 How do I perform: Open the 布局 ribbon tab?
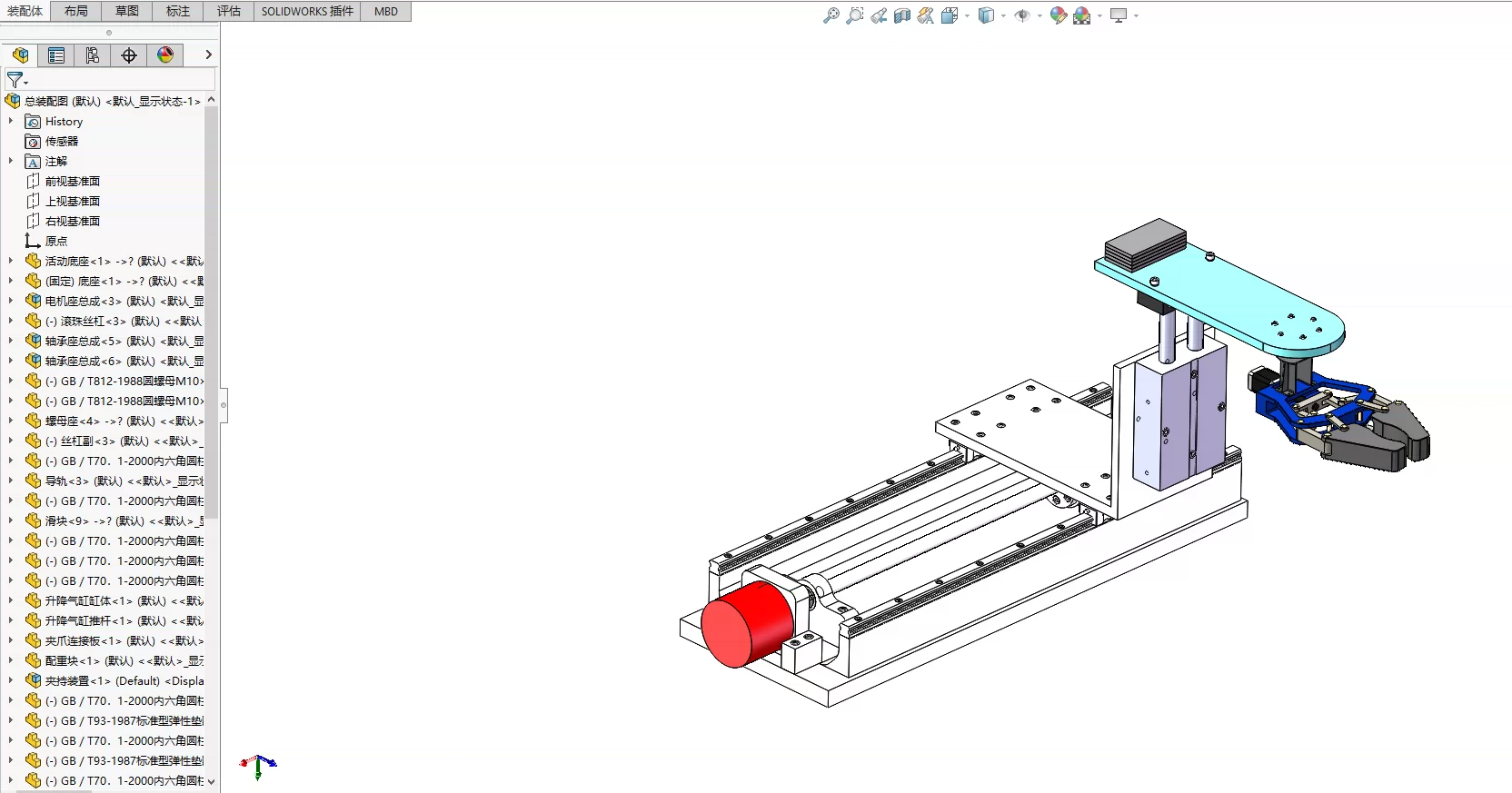(76, 11)
